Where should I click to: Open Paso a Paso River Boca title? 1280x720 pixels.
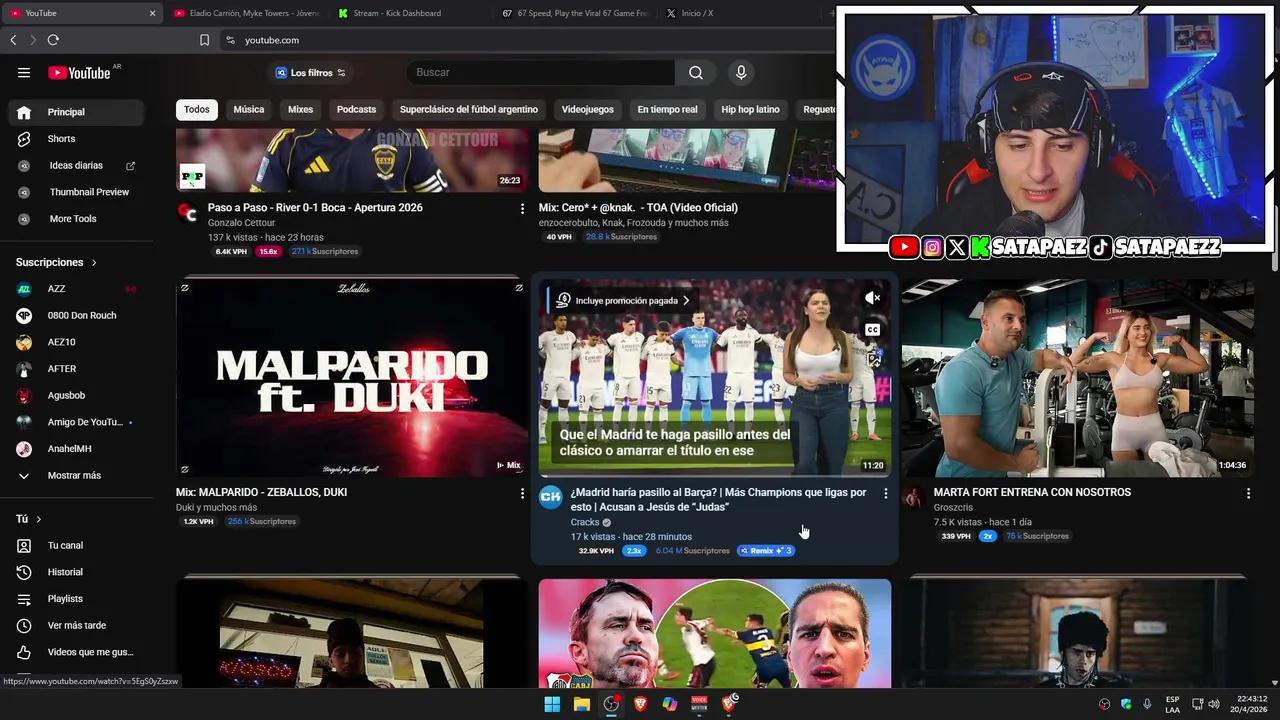[x=315, y=208]
